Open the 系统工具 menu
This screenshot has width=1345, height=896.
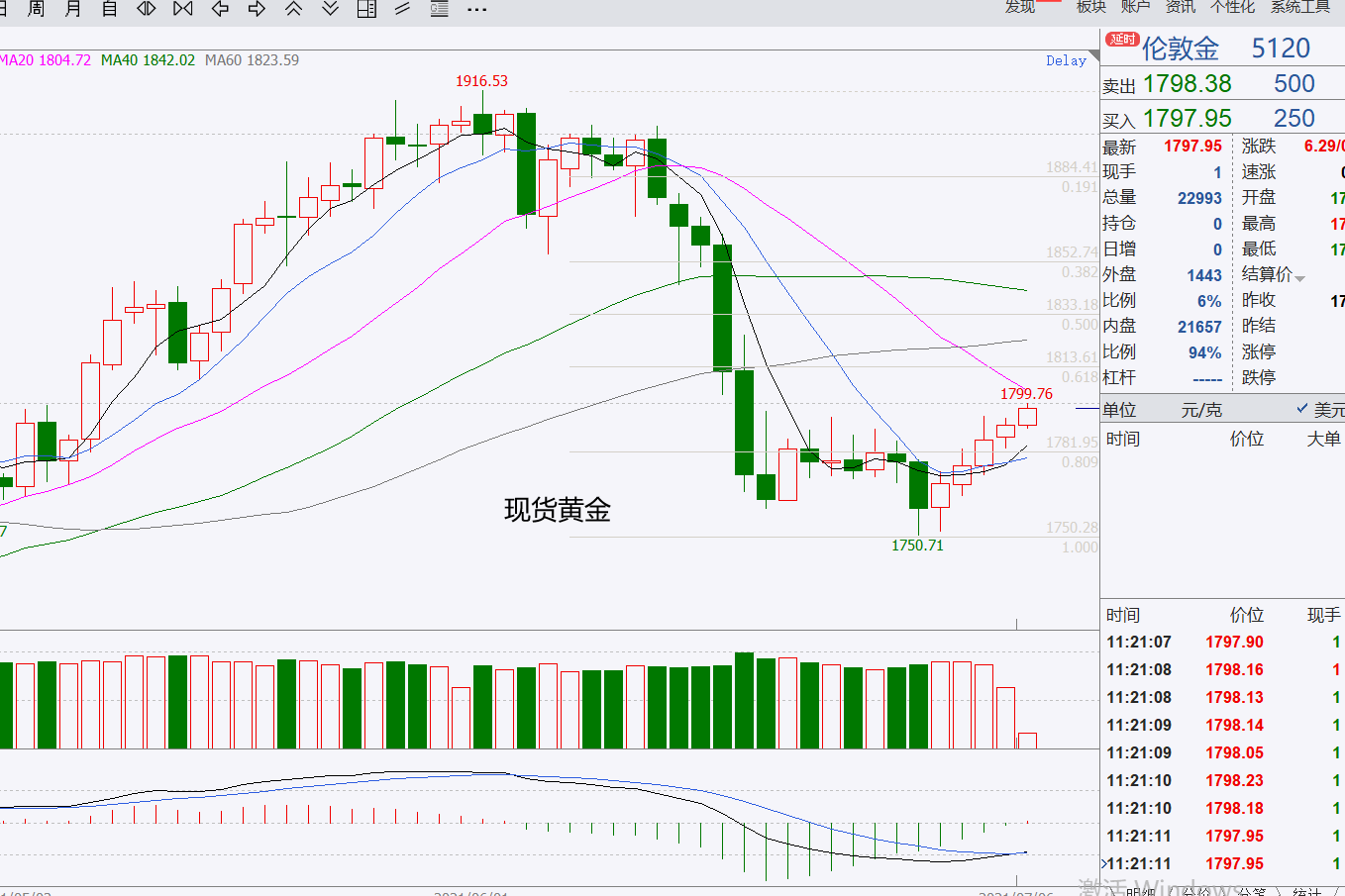click(1300, 7)
